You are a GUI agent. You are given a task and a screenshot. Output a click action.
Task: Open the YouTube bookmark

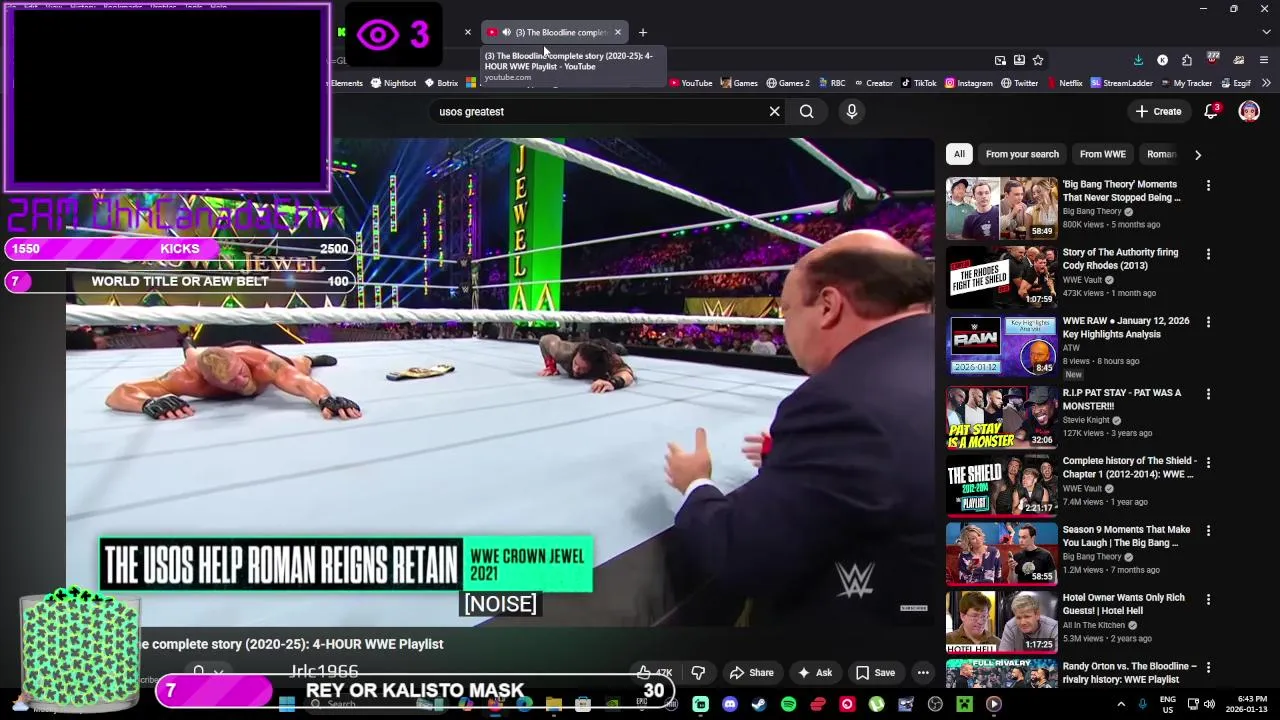[x=690, y=83]
